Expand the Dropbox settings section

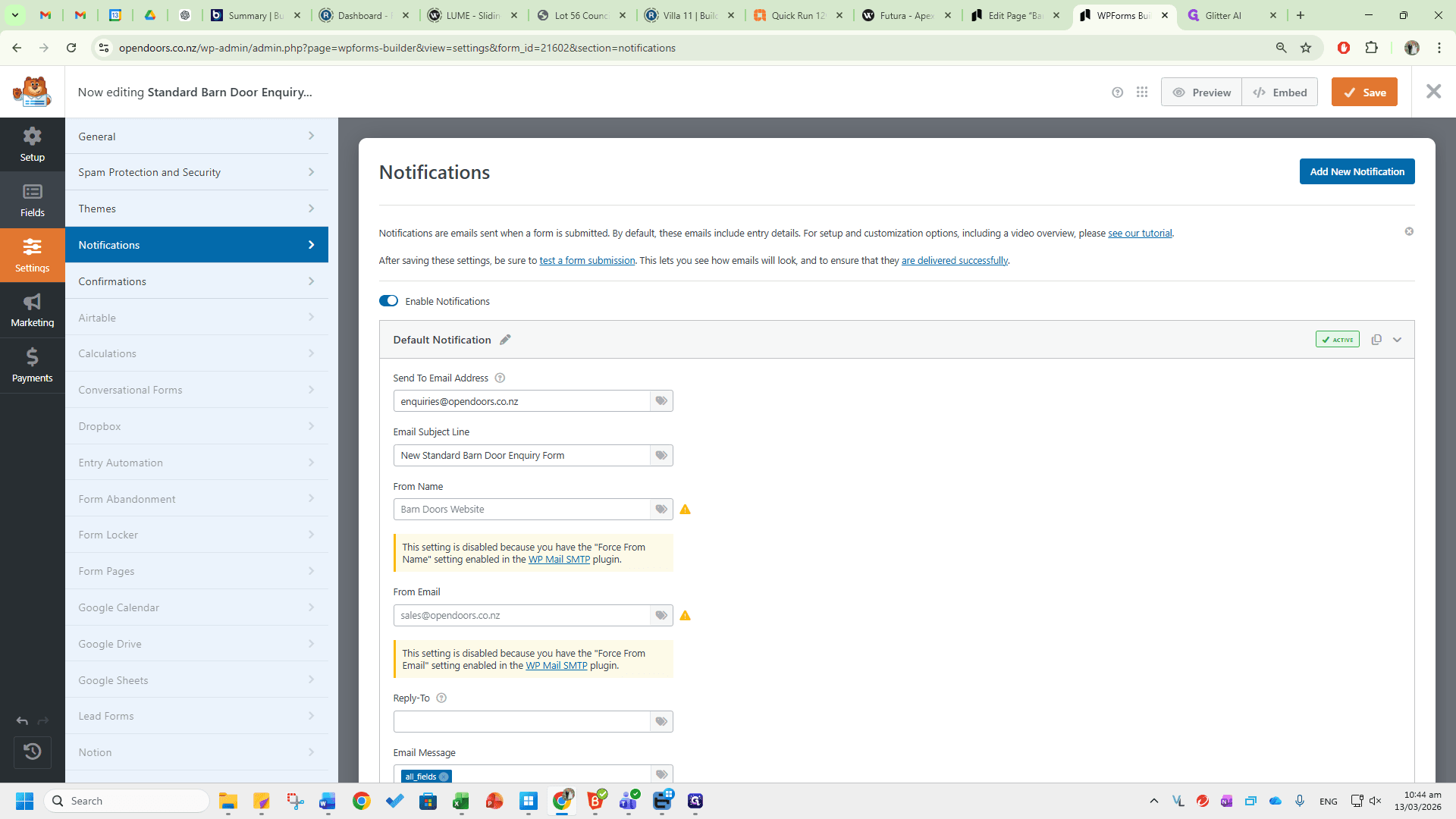196,426
